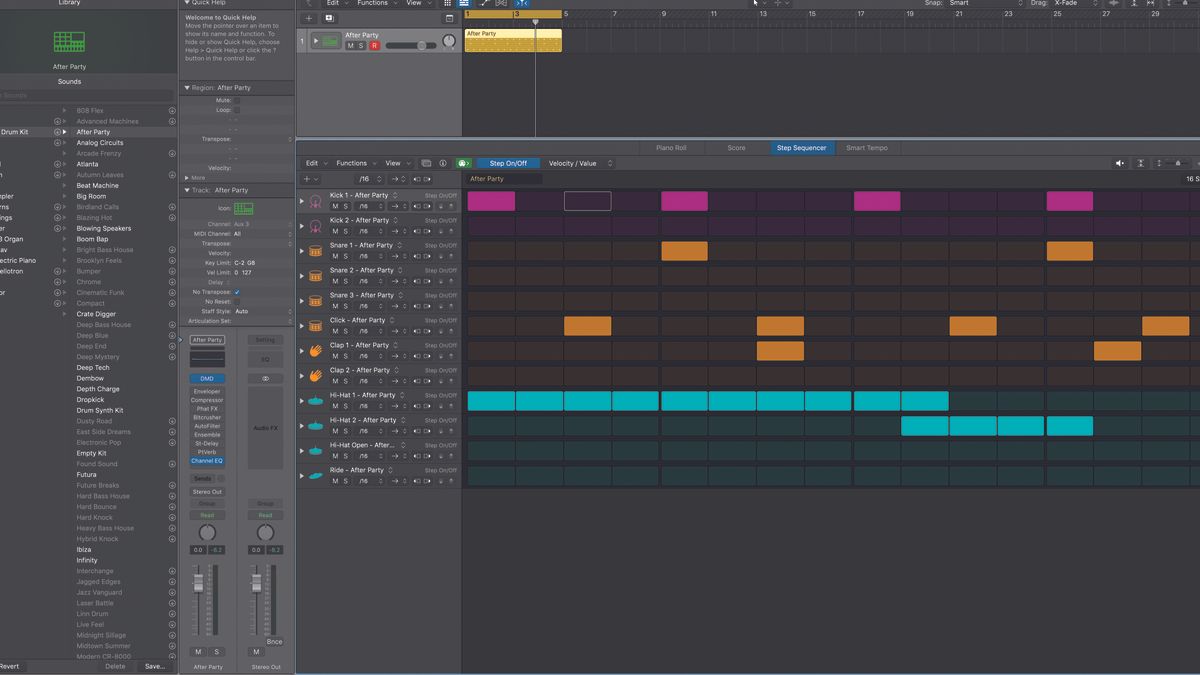Click the green MIDI In icon in Step Sequencer
Image resolution: width=1200 pixels, height=675 pixels.
[463, 163]
